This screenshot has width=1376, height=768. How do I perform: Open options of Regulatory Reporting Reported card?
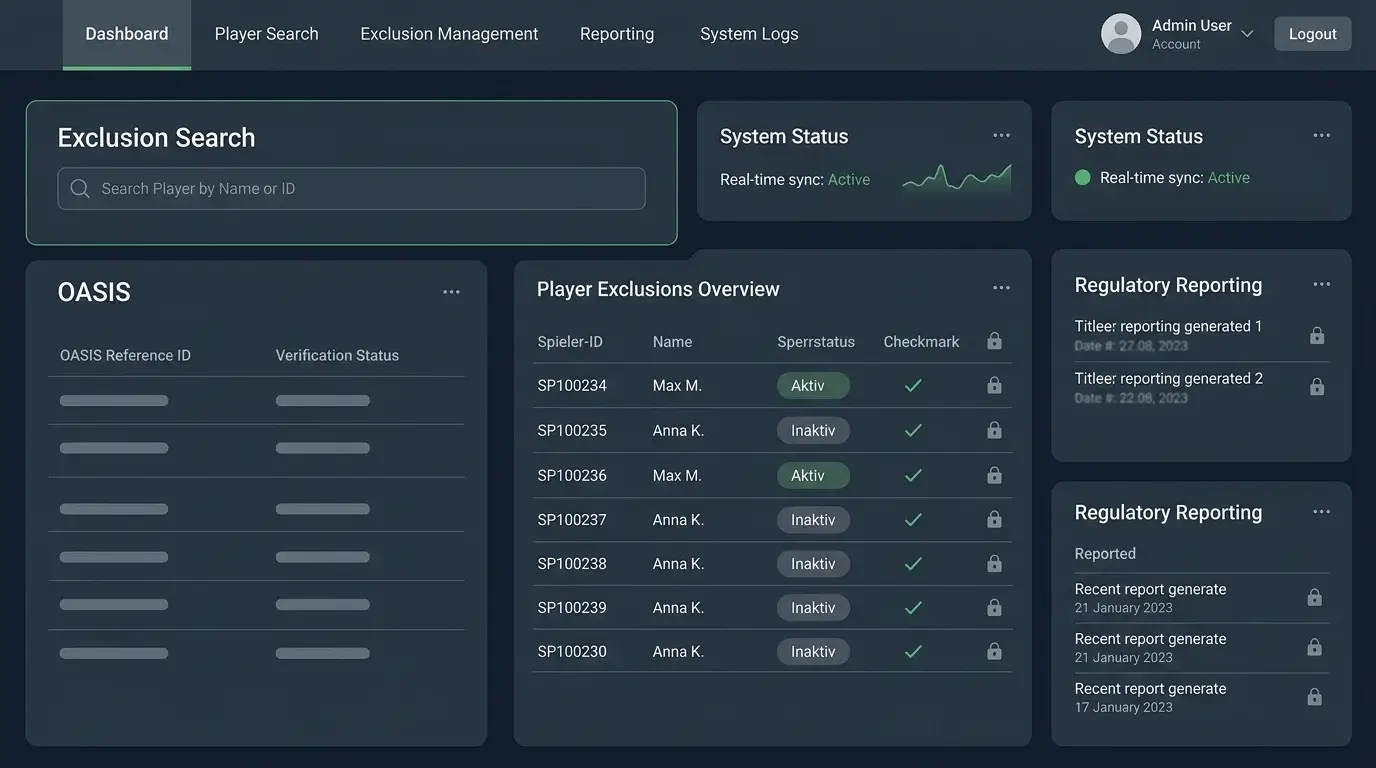1322,512
